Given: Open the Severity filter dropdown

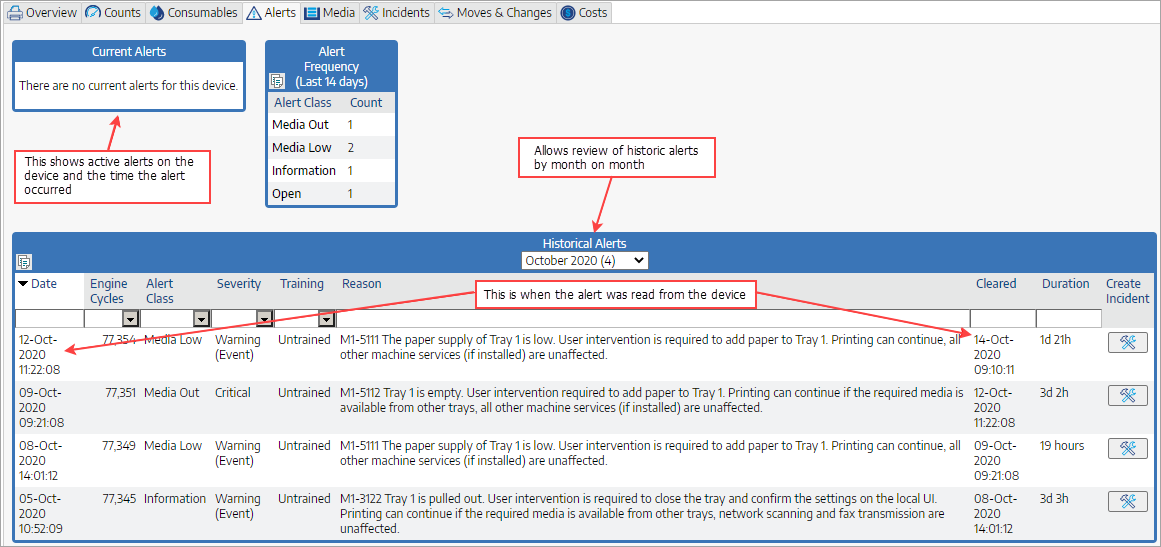Looking at the screenshot, I should pos(264,318).
